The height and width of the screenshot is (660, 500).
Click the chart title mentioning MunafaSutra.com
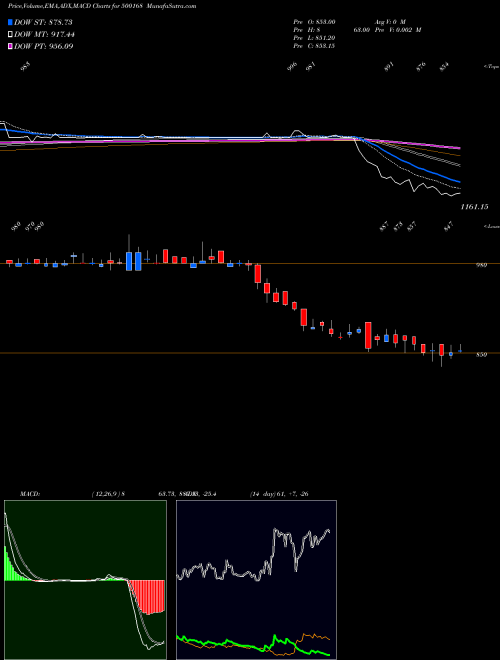pos(102,6)
